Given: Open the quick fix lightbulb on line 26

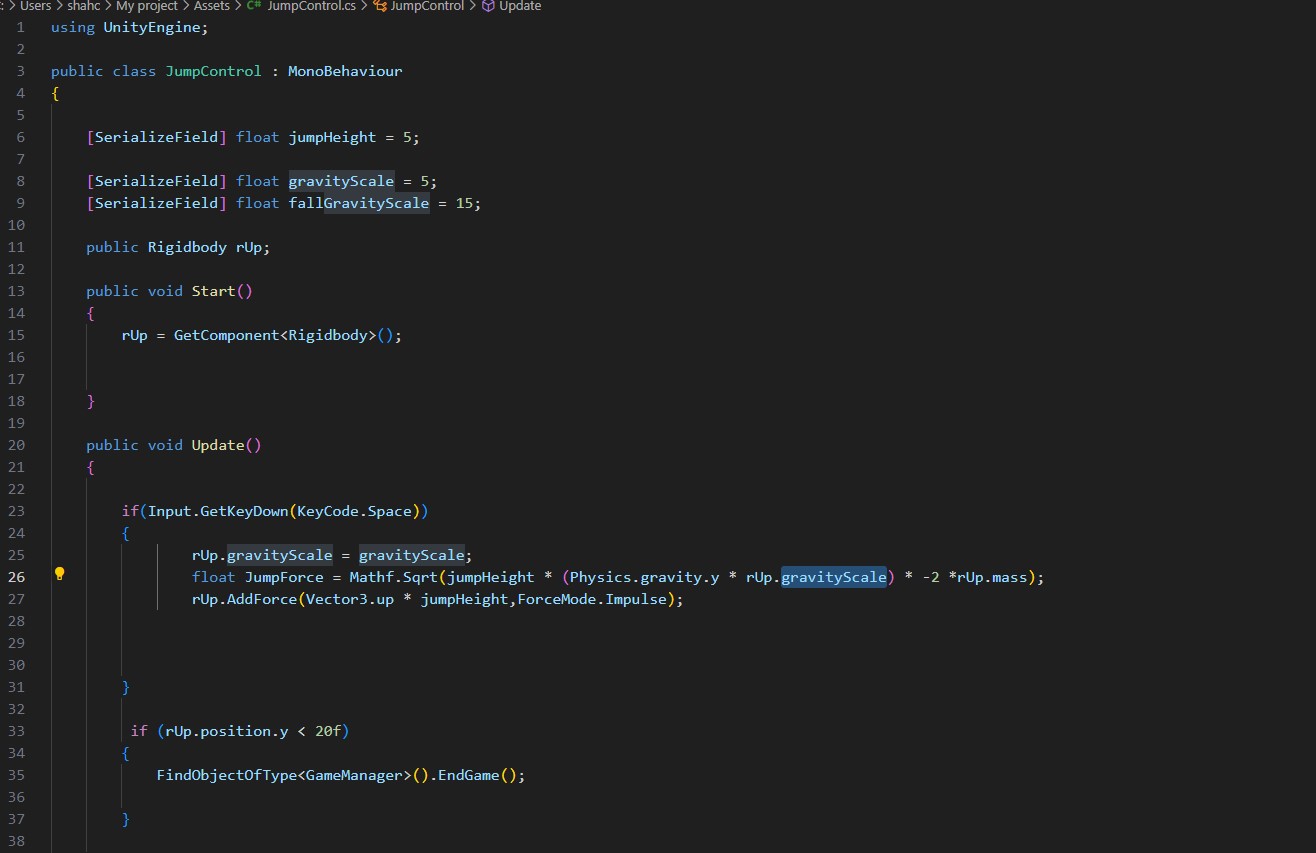Looking at the screenshot, I should click(60, 574).
